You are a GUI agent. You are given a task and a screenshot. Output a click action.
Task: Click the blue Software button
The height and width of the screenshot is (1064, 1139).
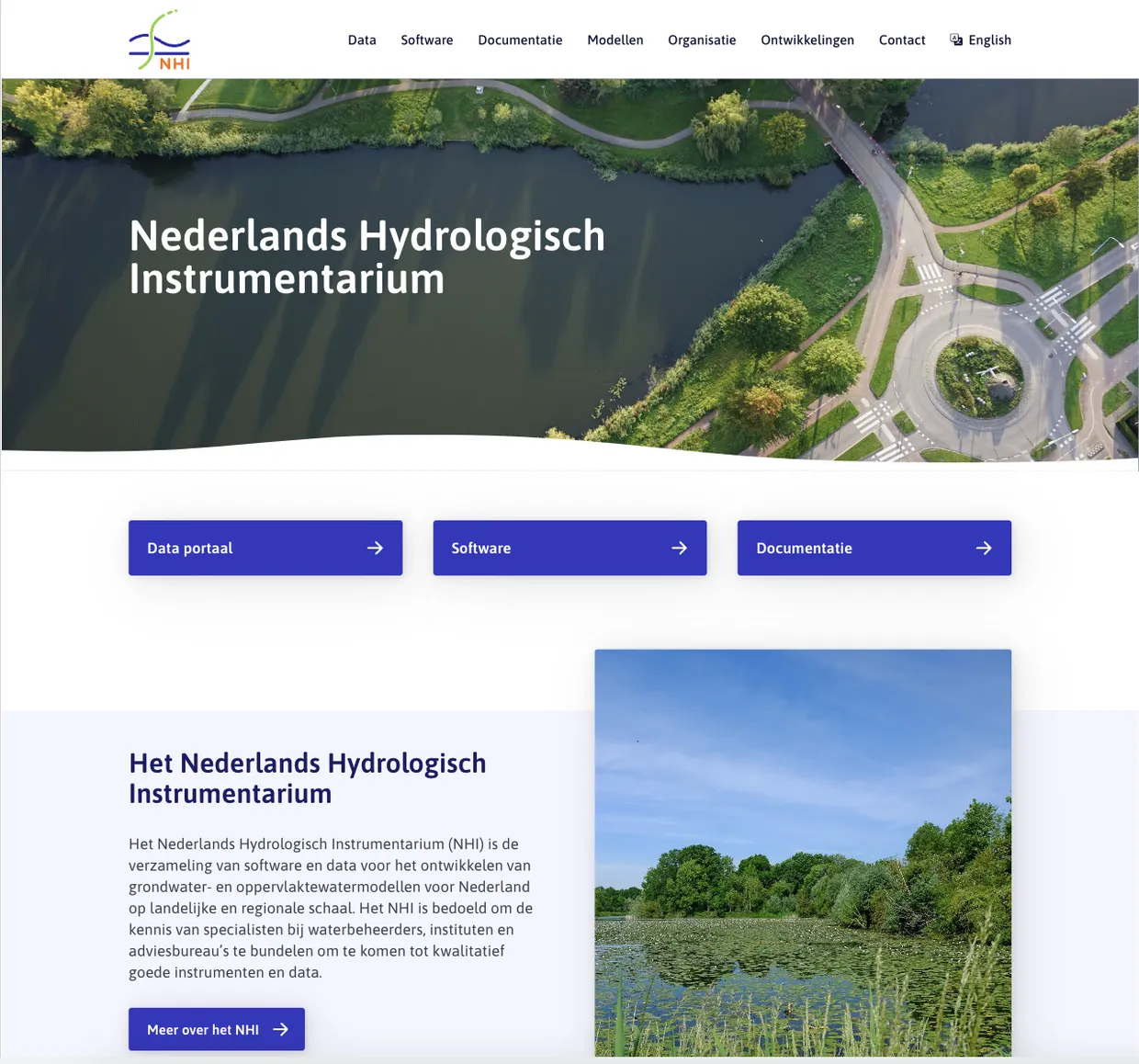[x=569, y=548]
